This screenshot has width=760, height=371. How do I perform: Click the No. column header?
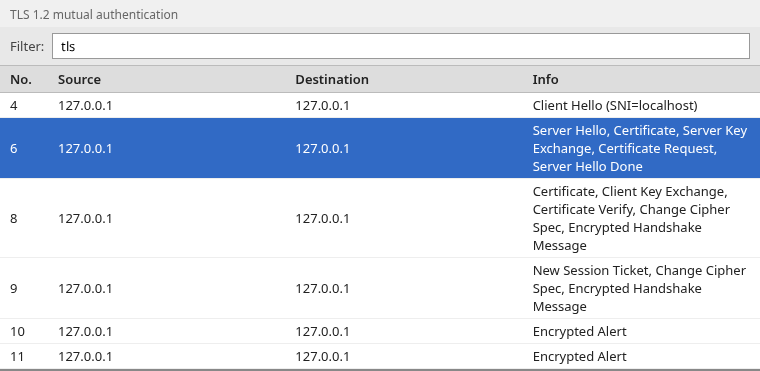21,80
